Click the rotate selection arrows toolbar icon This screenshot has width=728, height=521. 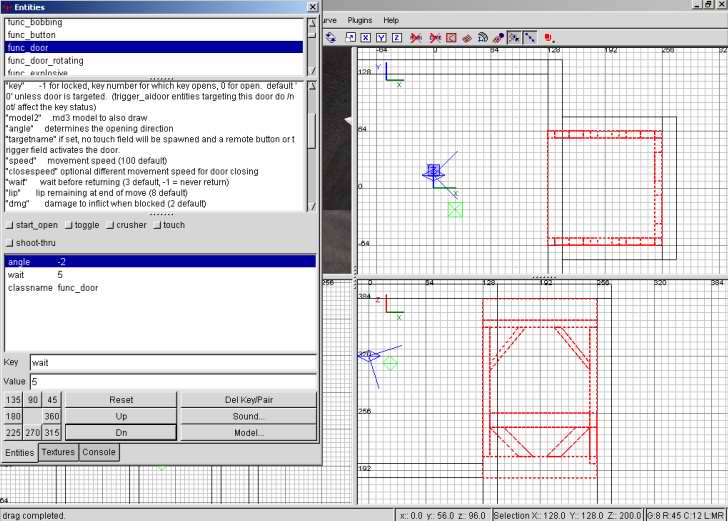click(x=331, y=38)
